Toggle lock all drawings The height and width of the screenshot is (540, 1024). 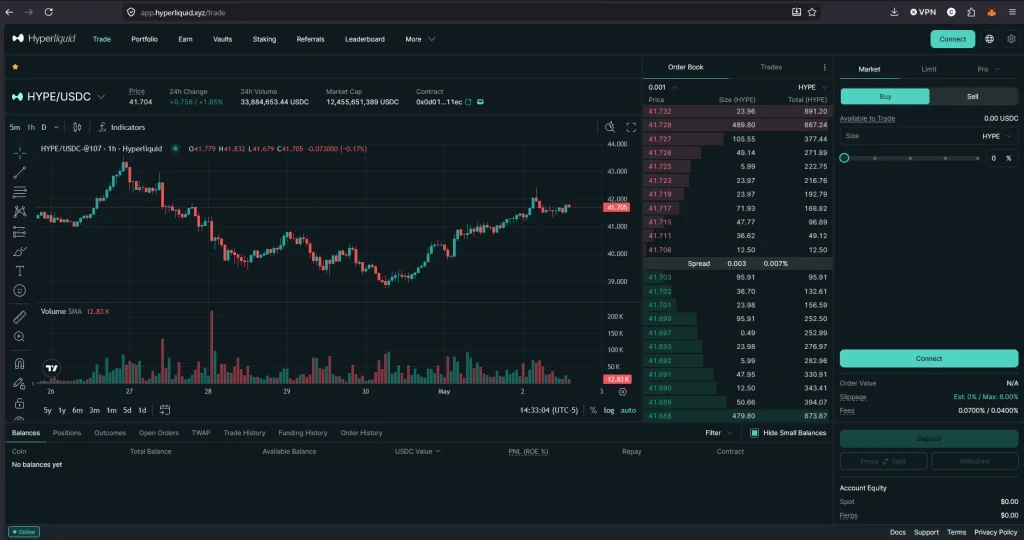pos(20,403)
